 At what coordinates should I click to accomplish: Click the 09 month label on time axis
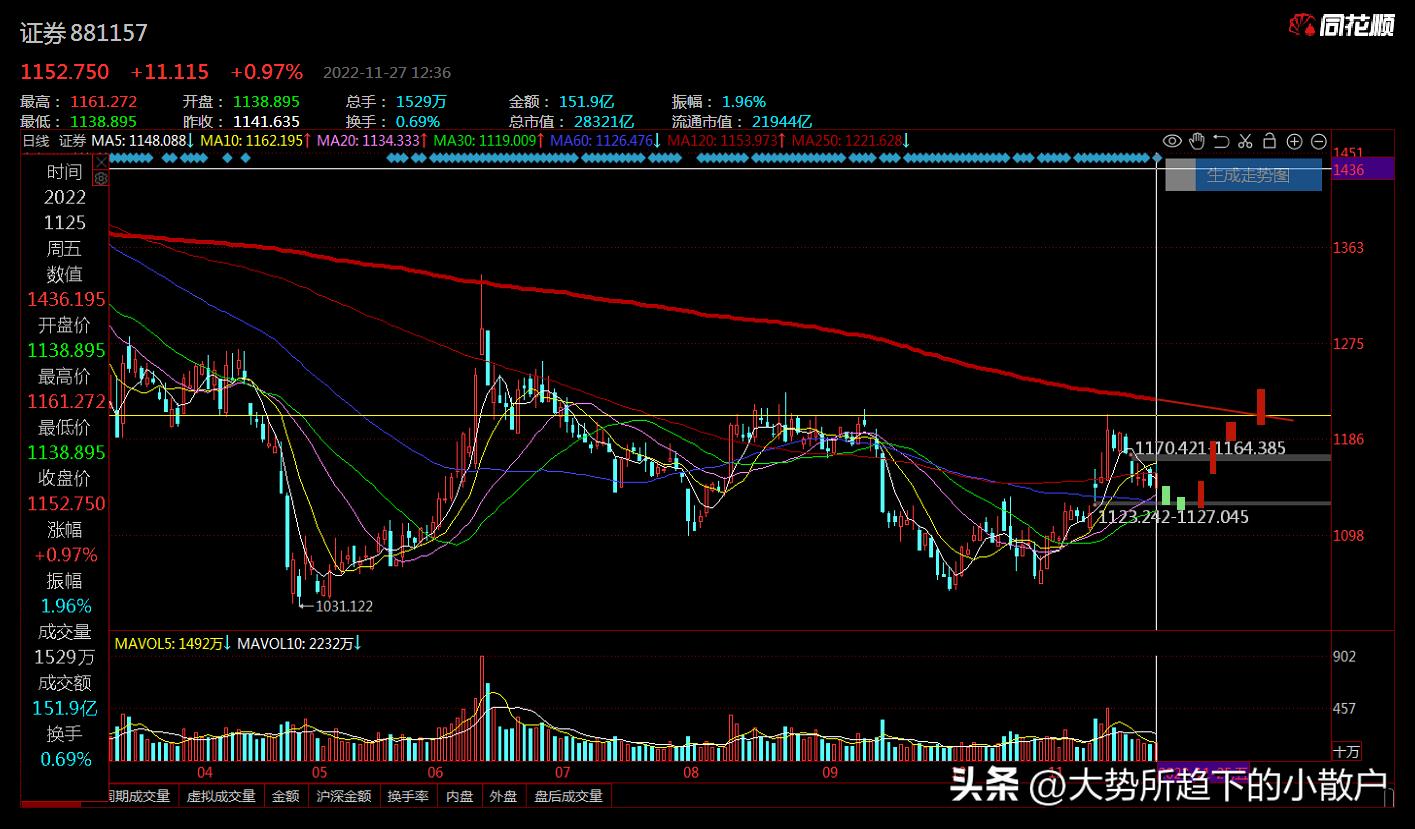(x=829, y=772)
